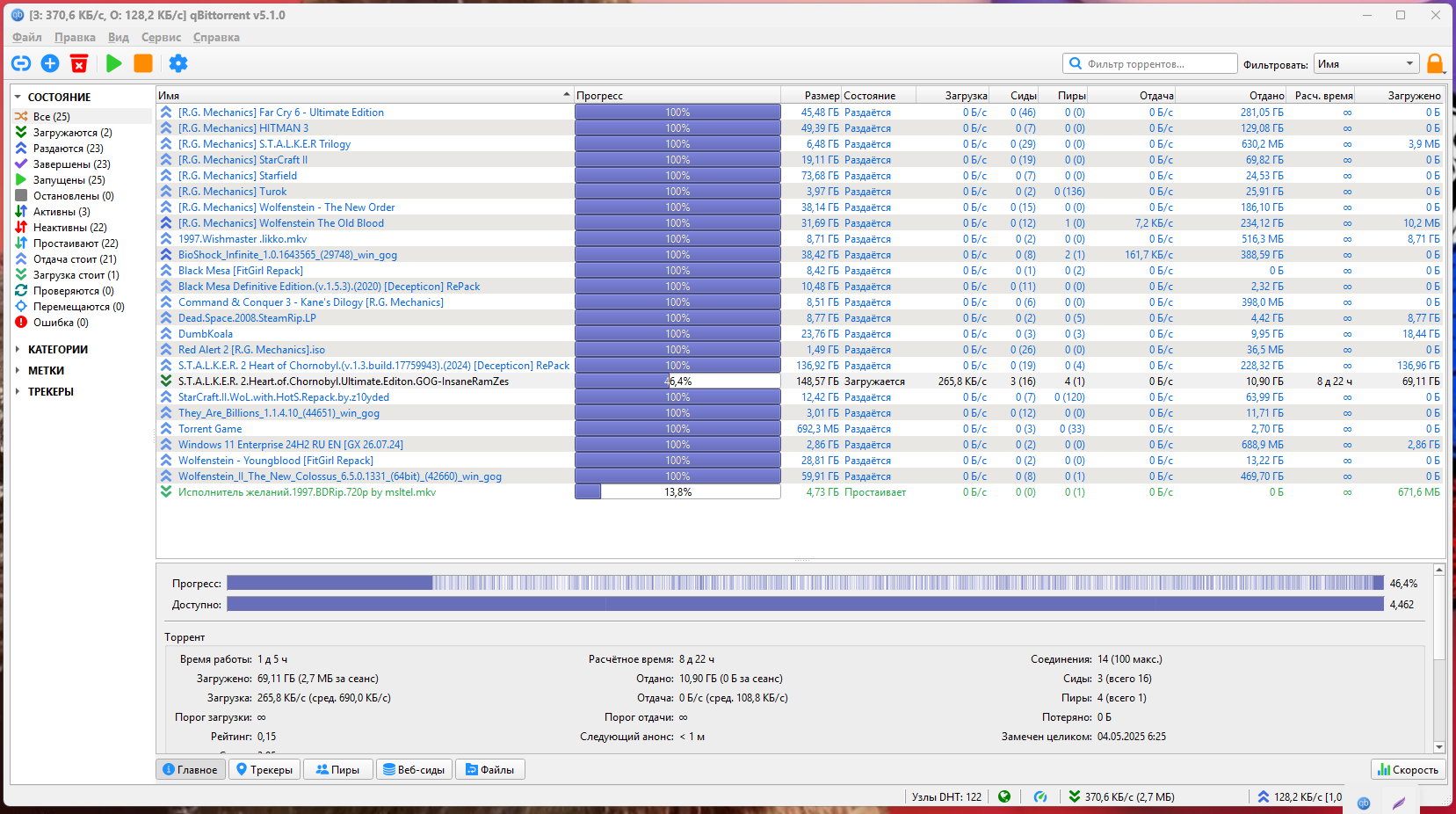The image size is (1456, 814).
Task: Toggle the Скорость speed graph button
Action: pos(1408,769)
